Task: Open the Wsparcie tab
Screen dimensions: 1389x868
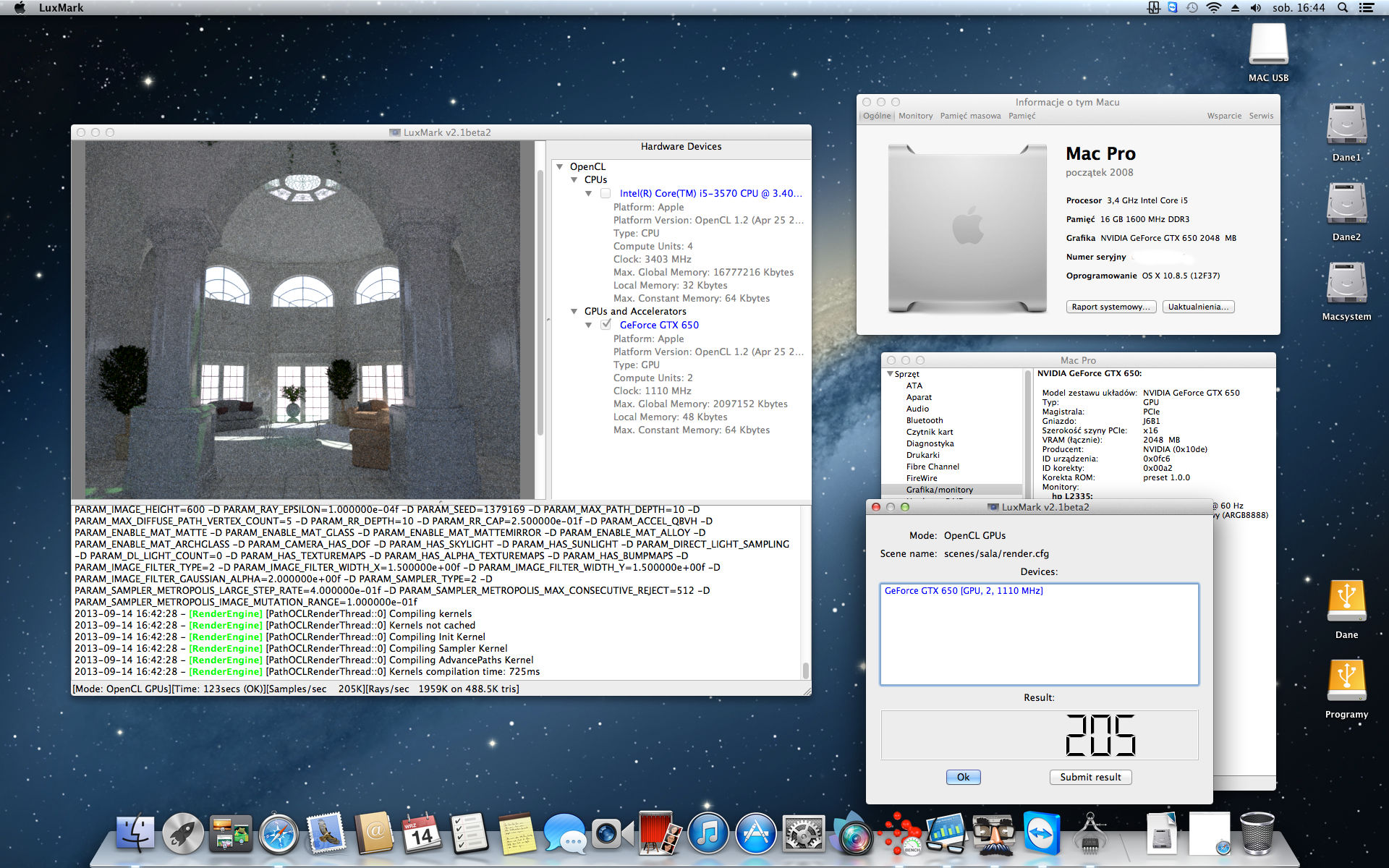Action: point(1224,116)
